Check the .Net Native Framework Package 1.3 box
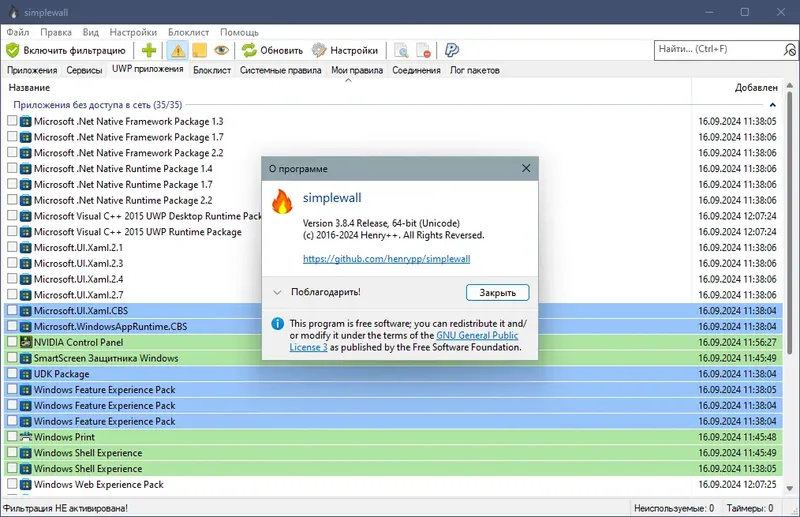The width and height of the screenshot is (800, 517). pos(12,121)
